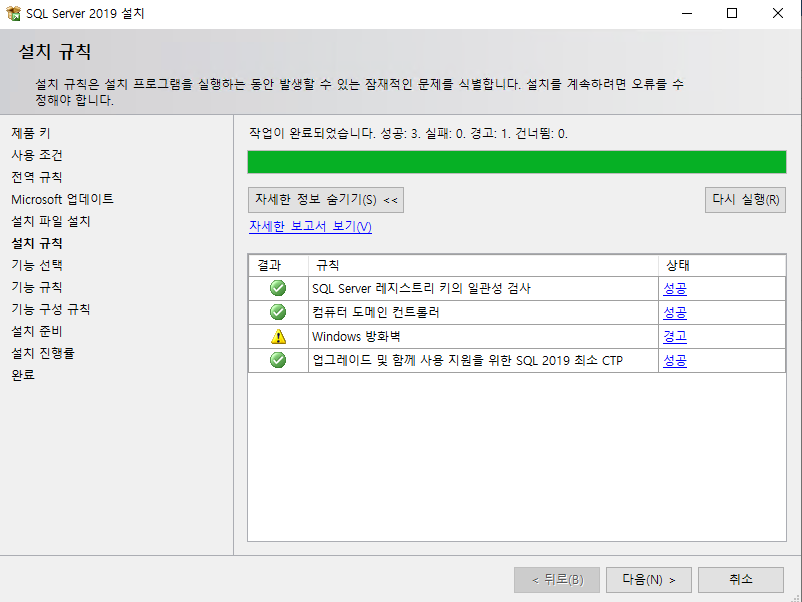Open 성공 status link for SQL Server 레지스트리 키 rule
The width and height of the screenshot is (802, 602).
675,288
